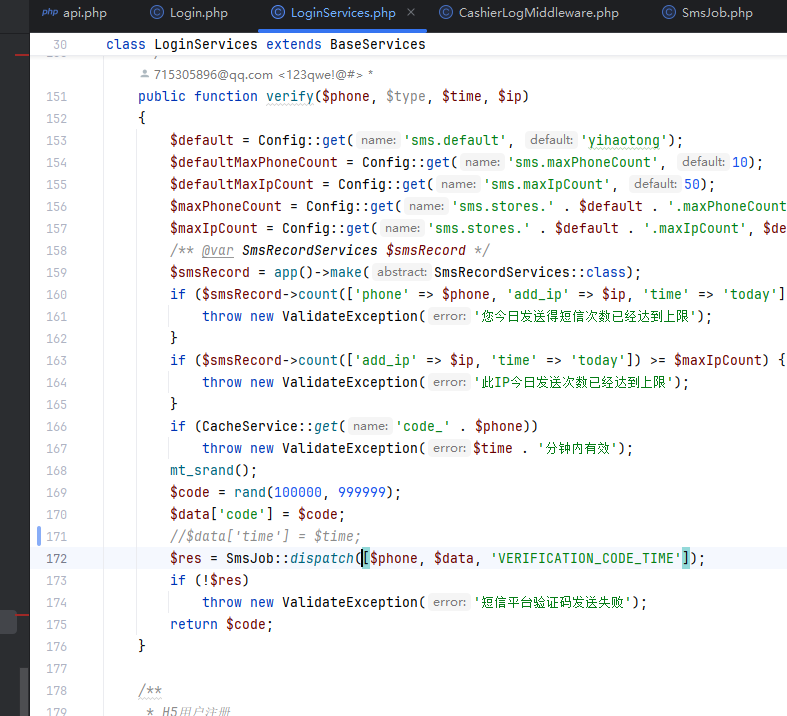Click the 此IP今日发送次数已经达到上限 string
Image resolution: width=787 pixels, height=716 pixels.
573,383
